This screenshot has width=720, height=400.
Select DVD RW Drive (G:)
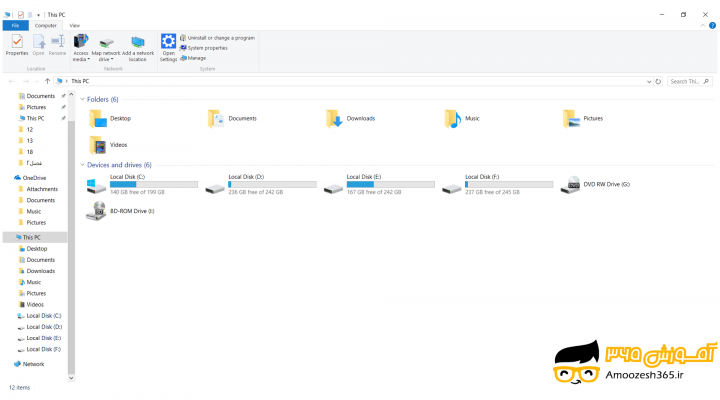(x=596, y=185)
